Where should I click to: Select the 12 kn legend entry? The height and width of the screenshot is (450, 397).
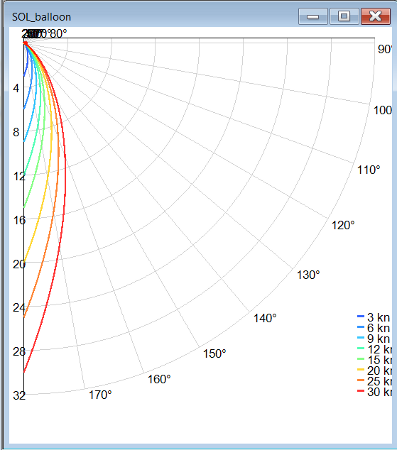point(374,349)
